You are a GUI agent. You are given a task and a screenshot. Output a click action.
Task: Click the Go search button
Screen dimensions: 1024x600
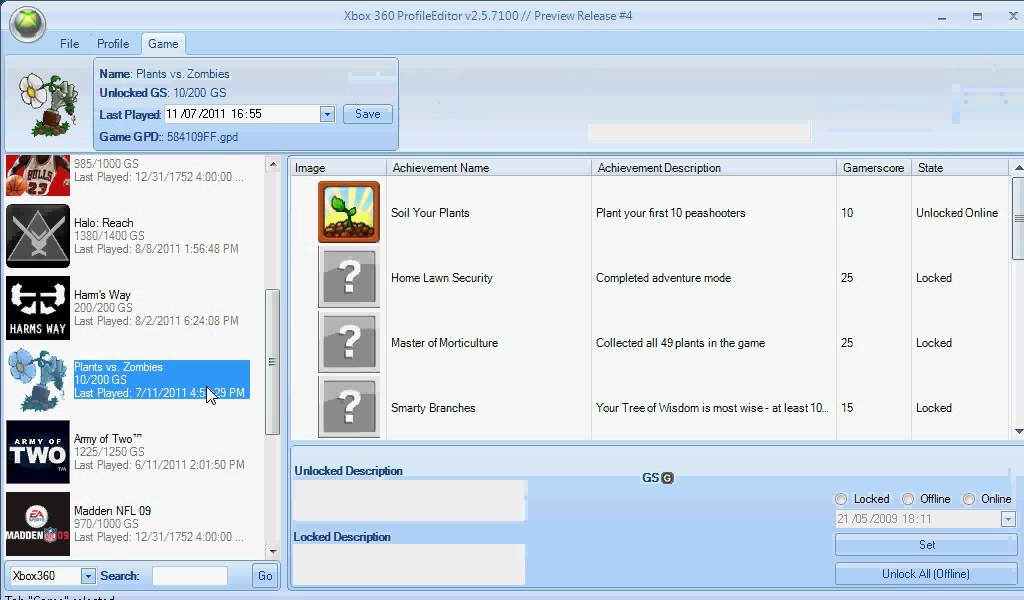click(x=265, y=576)
